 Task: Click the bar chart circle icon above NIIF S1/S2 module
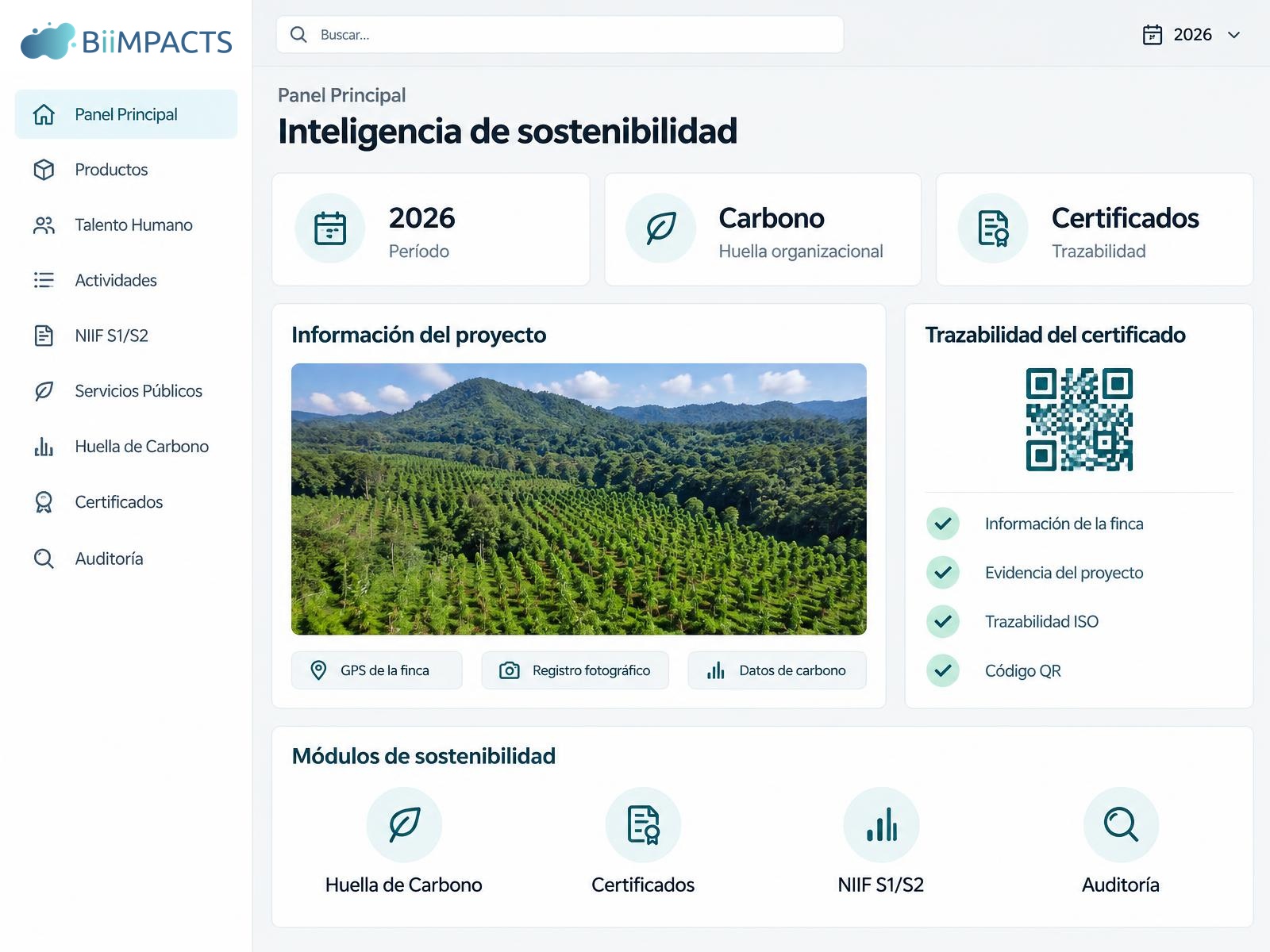click(x=881, y=825)
